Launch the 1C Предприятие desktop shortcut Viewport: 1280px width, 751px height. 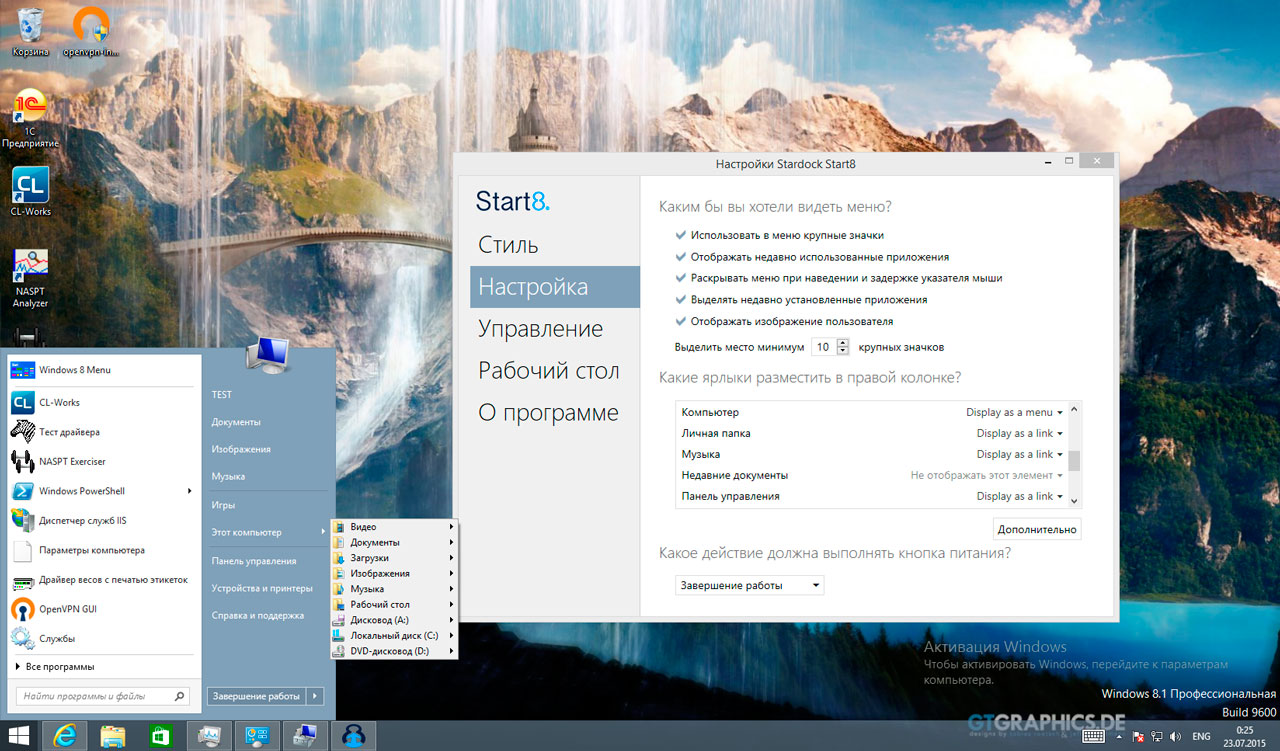(30, 108)
